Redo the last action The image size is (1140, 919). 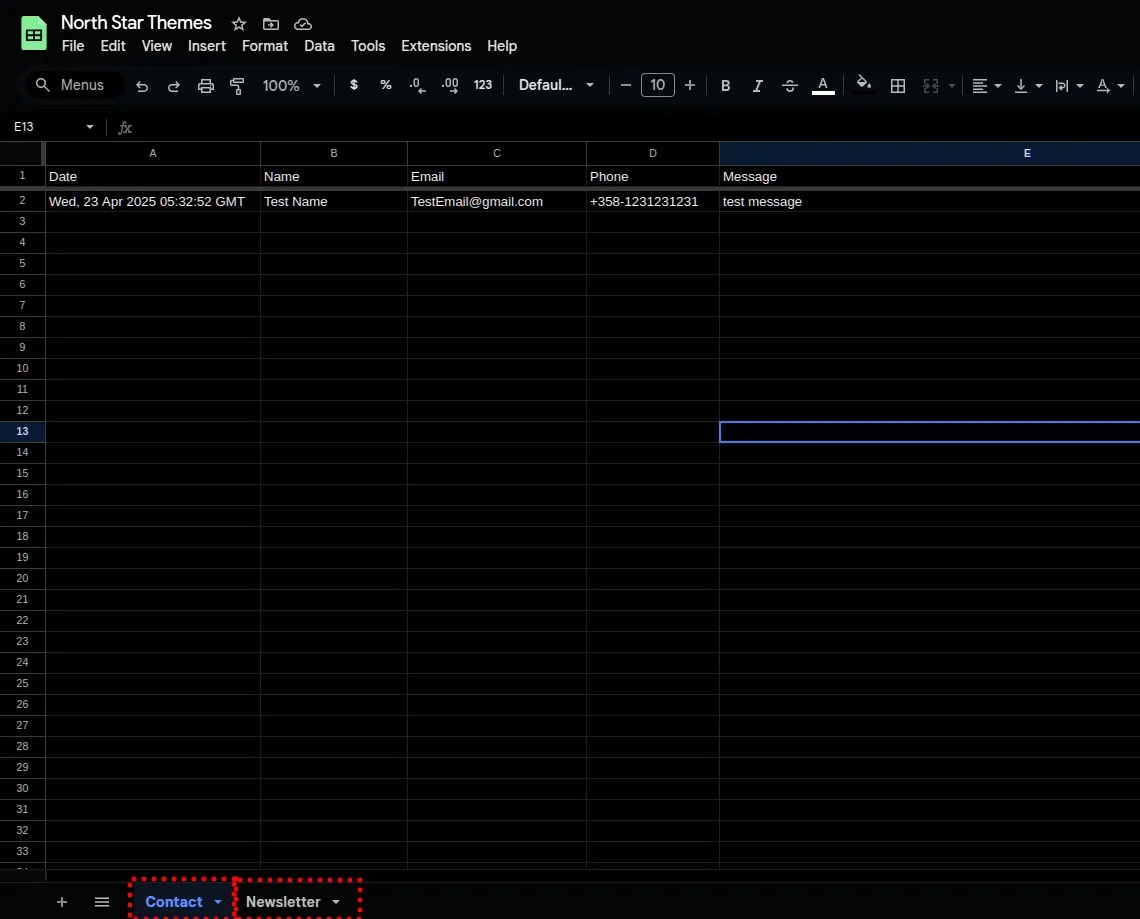tap(174, 86)
